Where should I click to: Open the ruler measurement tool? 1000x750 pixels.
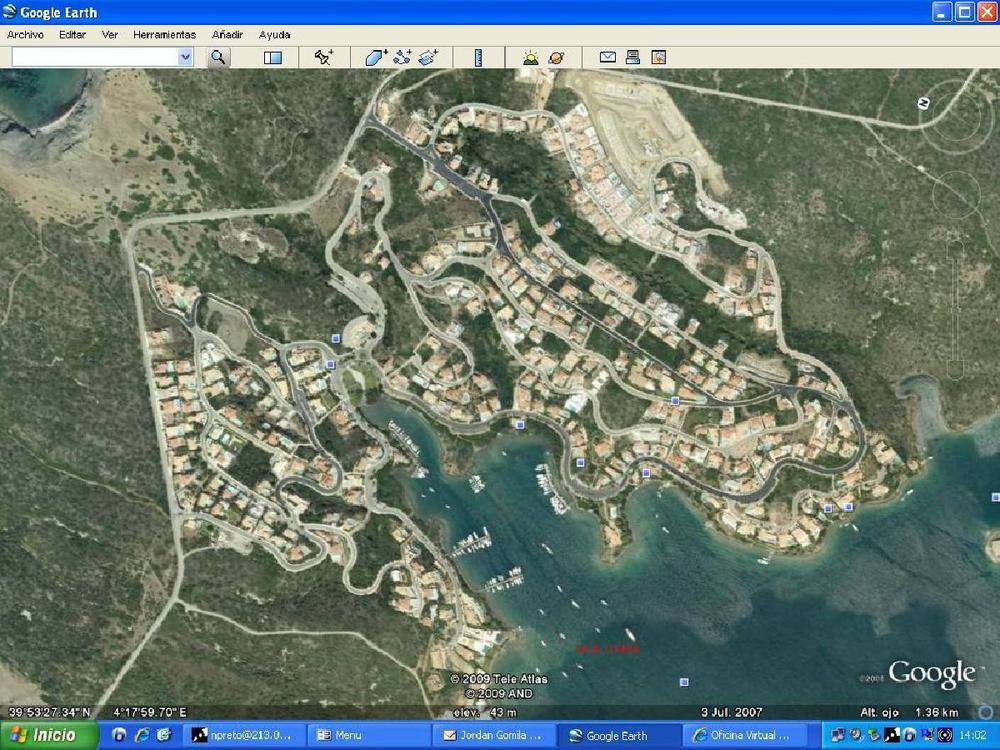coord(479,58)
